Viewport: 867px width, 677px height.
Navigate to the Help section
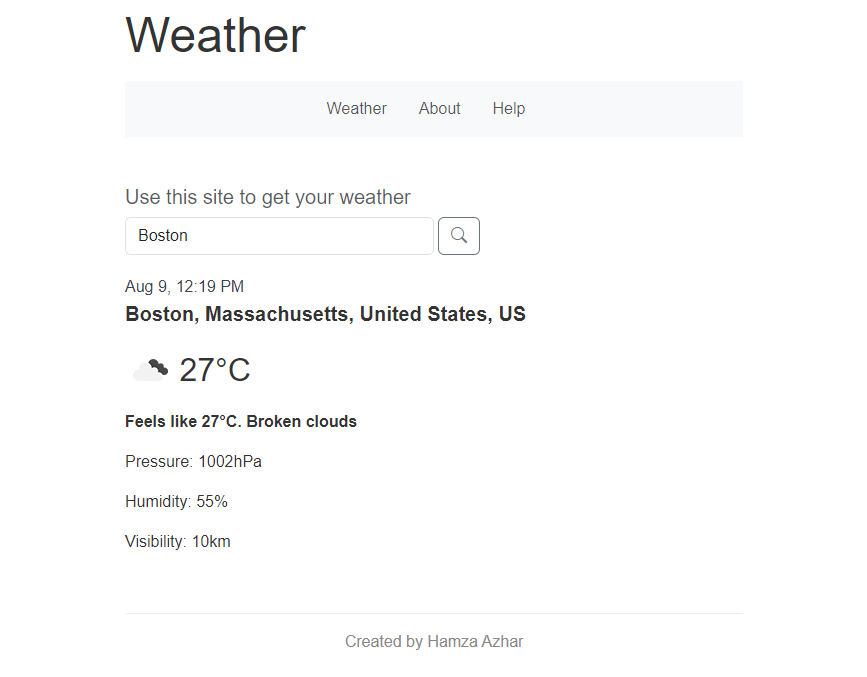point(508,108)
